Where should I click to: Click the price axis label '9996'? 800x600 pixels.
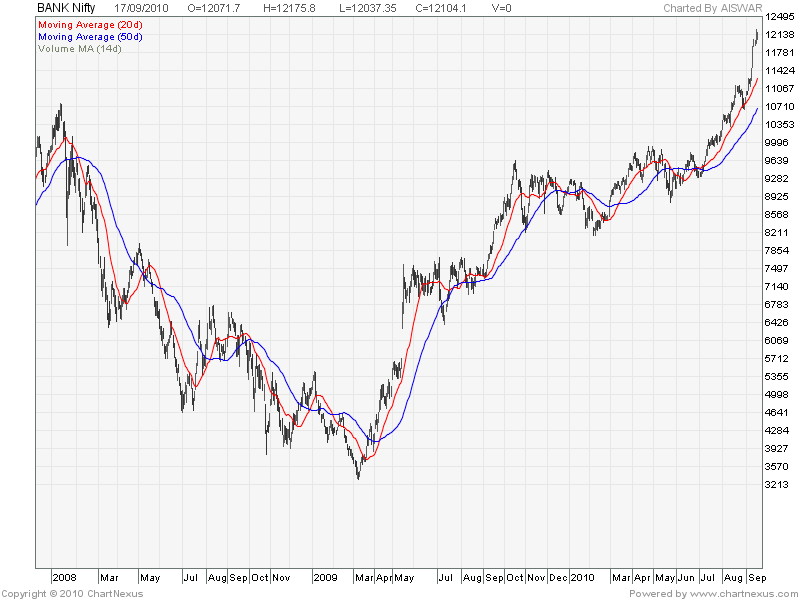777,143
